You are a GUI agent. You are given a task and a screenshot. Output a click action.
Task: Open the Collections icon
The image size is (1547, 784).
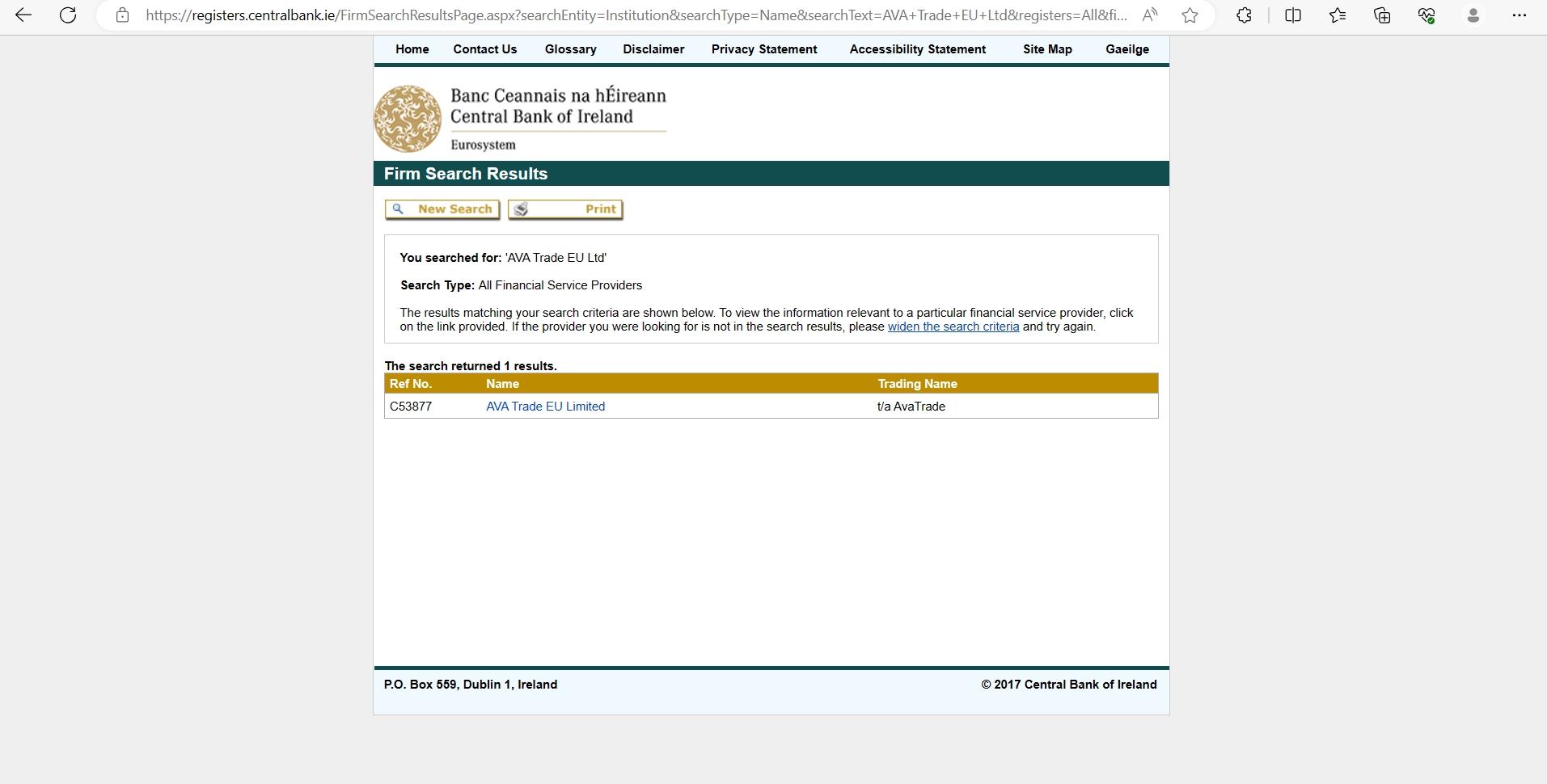click(x=1382, y=15)
